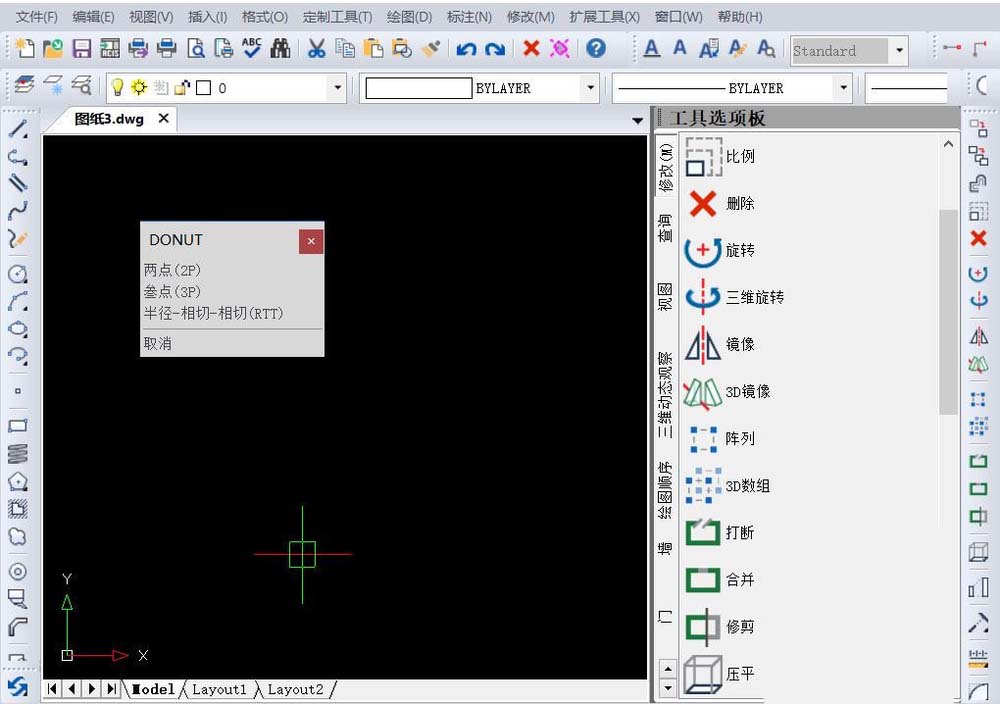Viewport: 1000px width, 704px height.
Task: Select the Rectangle draw tool in left toolbar
Action: coord(18,425)
